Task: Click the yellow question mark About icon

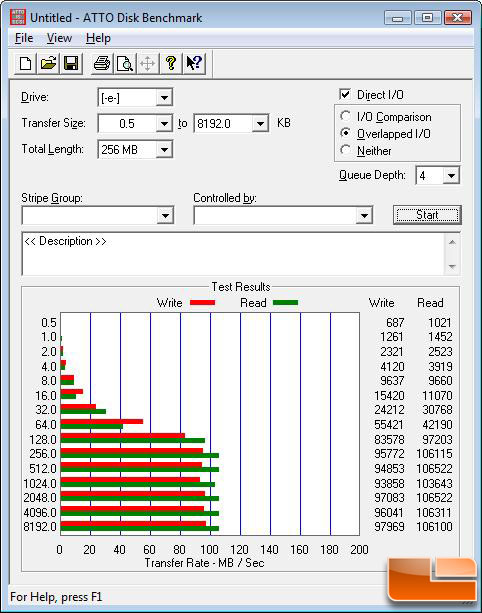Action: [170, 63]
